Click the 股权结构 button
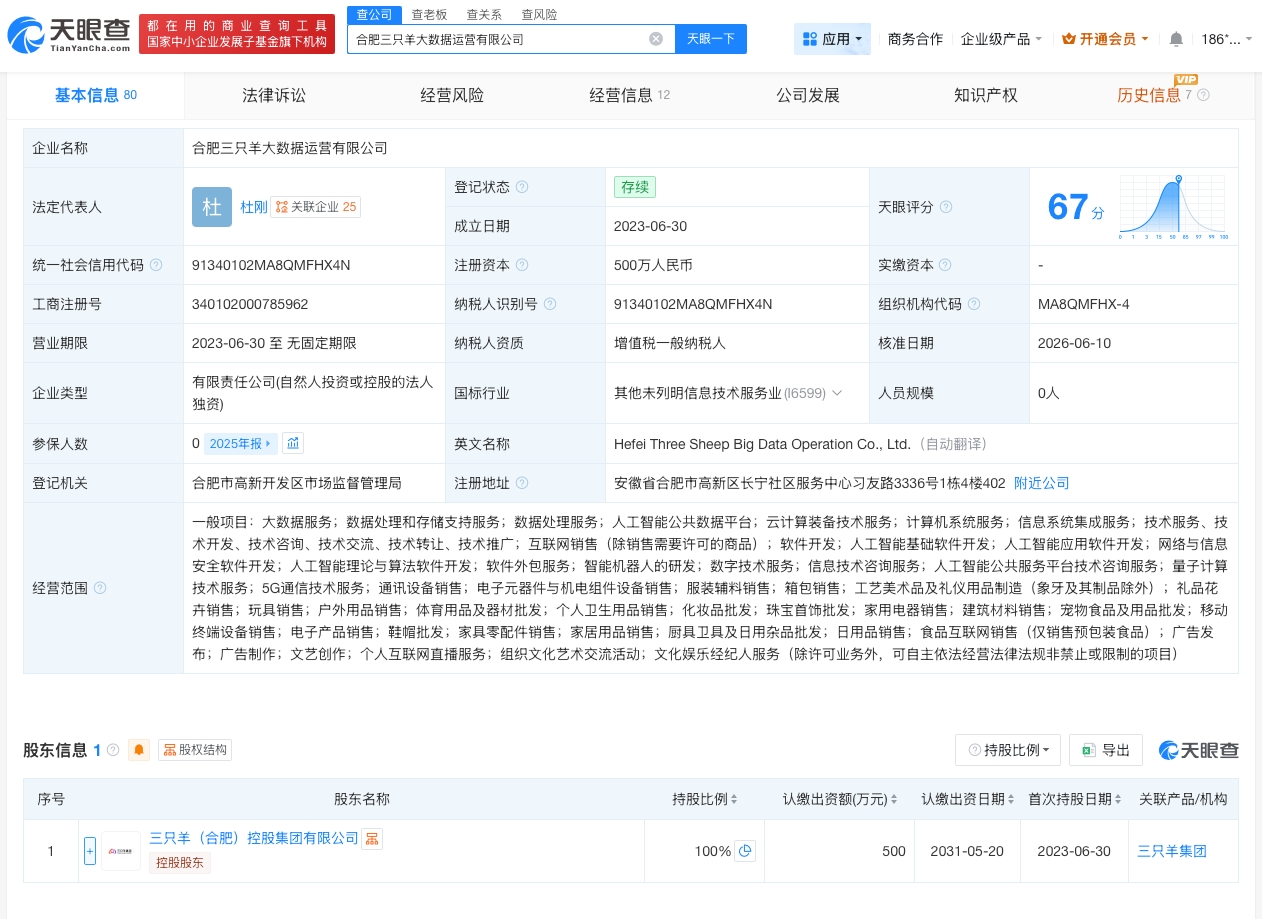This screenshot has width=1262, height=919. tap(195, 750)
